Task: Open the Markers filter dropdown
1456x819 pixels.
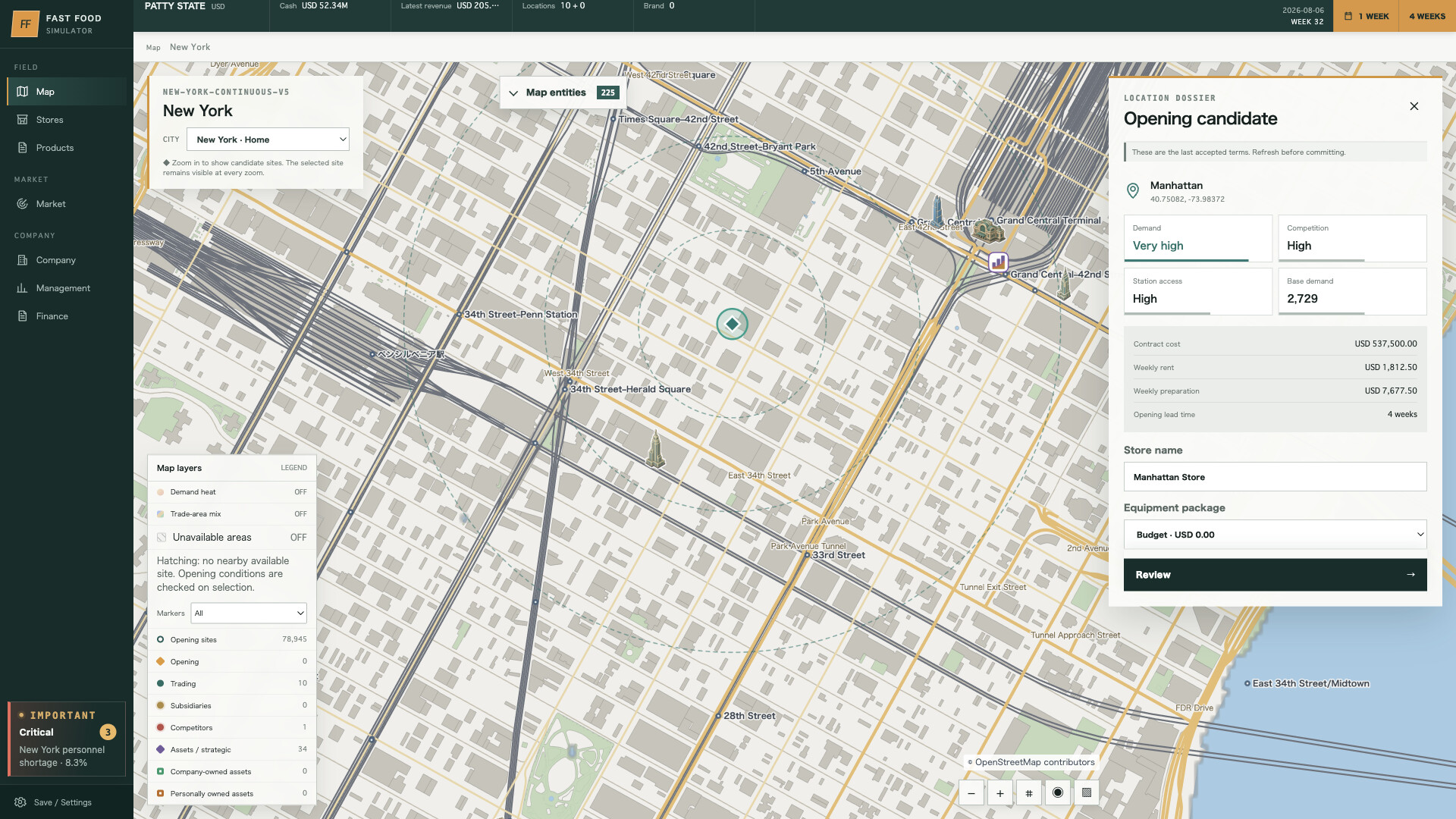Action: coord(249,613)
